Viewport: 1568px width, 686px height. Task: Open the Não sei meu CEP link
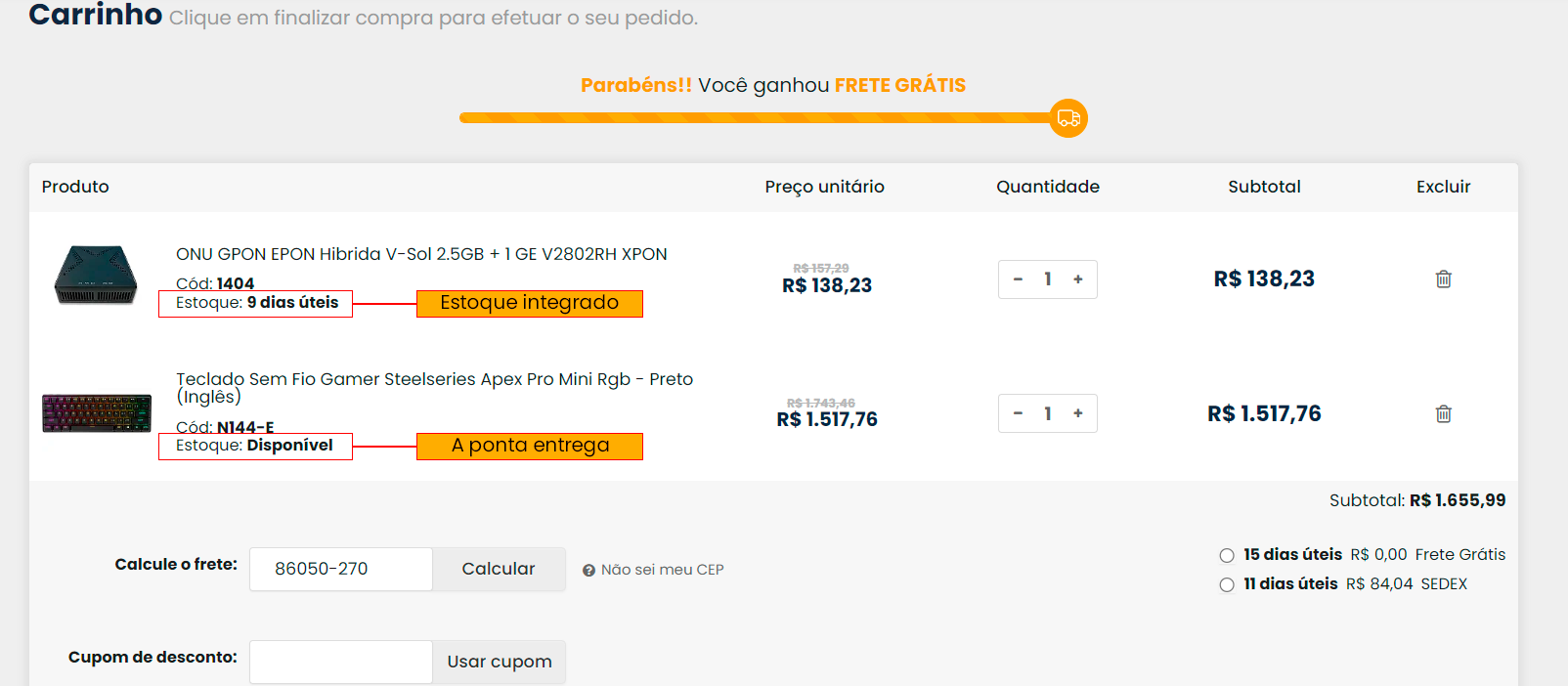[x=662, y=570]
